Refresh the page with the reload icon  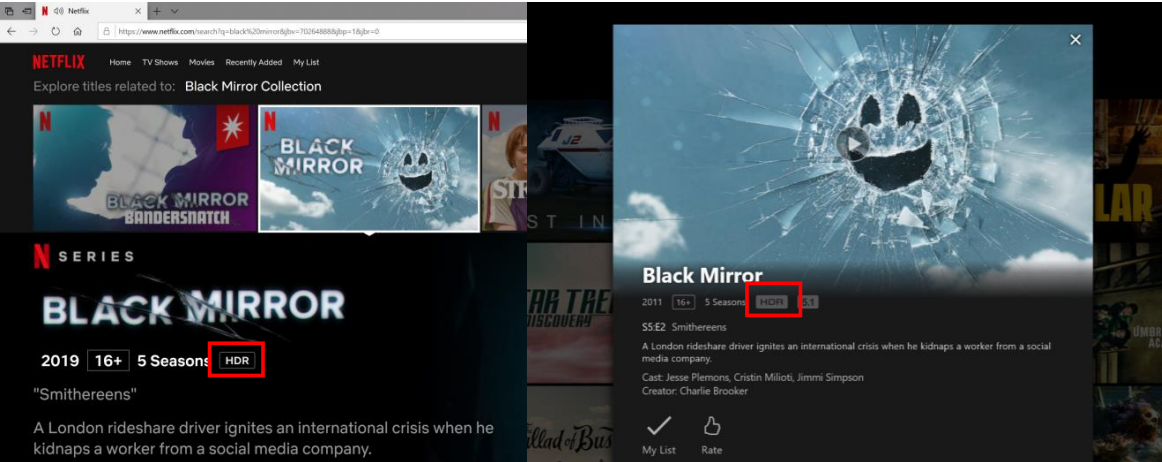(x=56, y=32)
